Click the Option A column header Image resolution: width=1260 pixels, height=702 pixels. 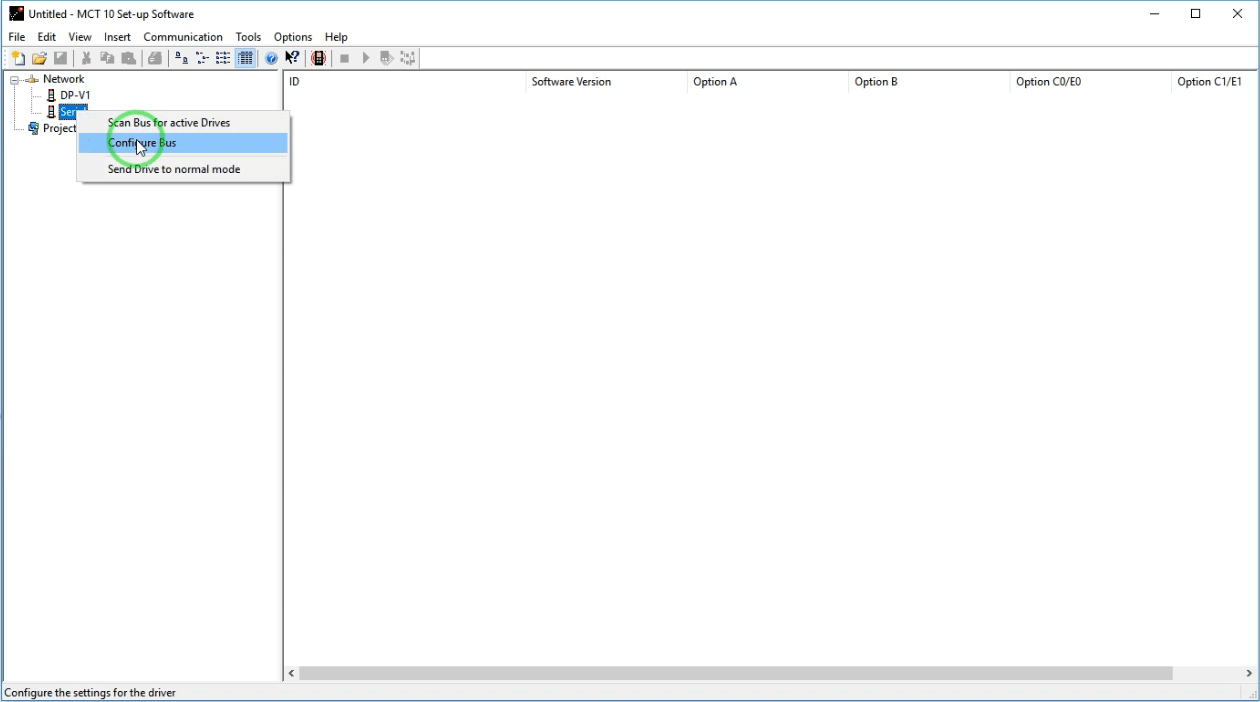click(x=715, y=82)
